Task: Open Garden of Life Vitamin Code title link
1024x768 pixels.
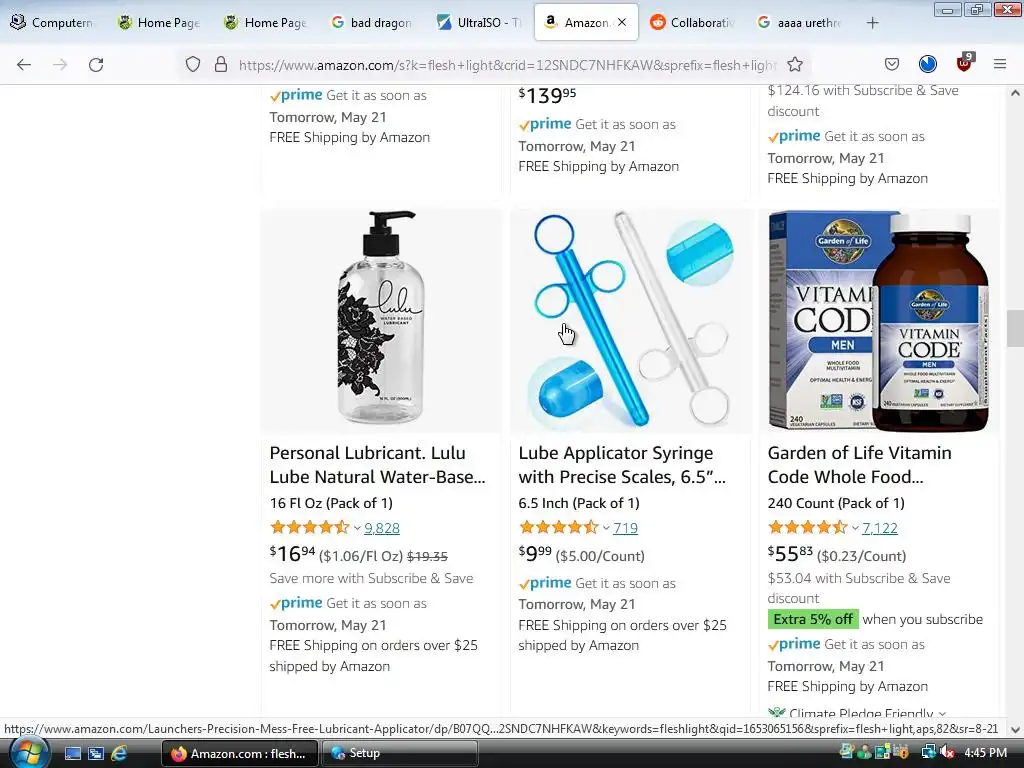Action: point(859,465)
